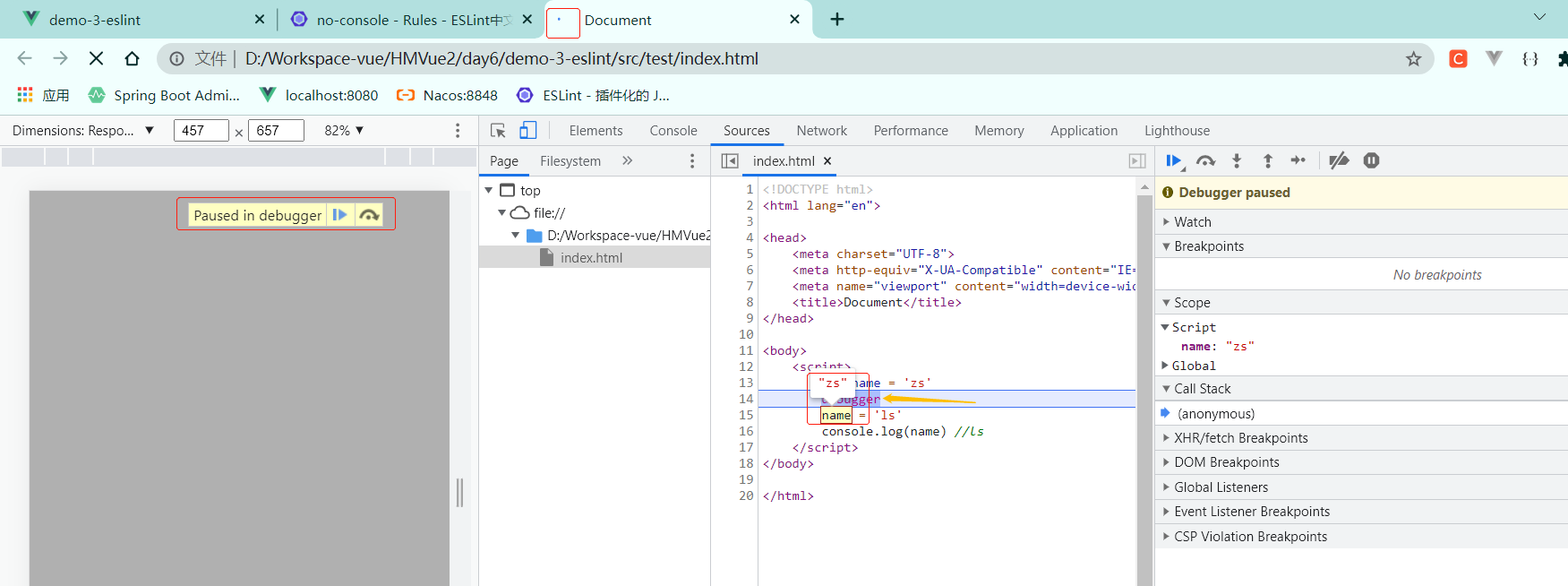Collapse the top frame tree node
The width and height of the screenshot is (1568, 586).
pos(489,191)
